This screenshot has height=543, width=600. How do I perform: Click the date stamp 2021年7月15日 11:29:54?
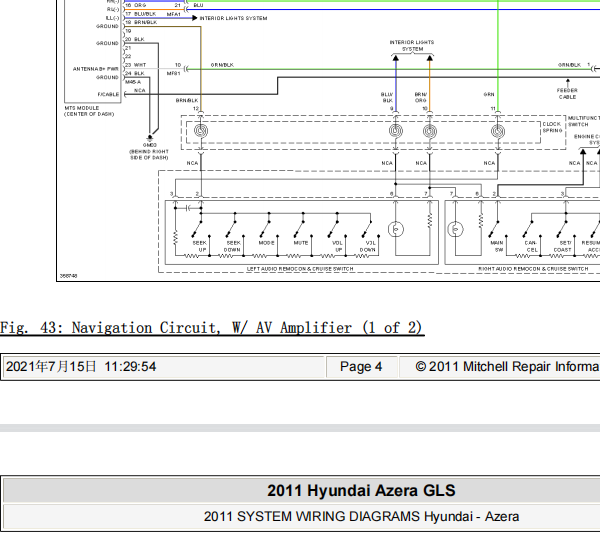[x=81, y=367]
